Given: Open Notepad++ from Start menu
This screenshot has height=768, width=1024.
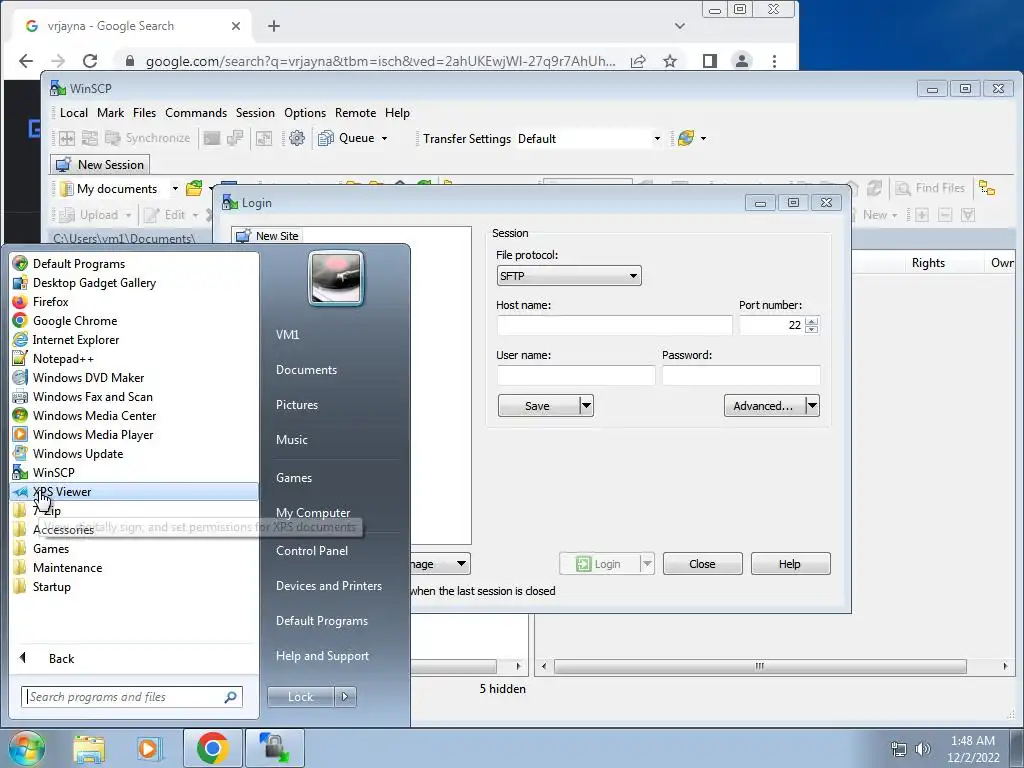Looking at the screenshot, I should (135, 359).
